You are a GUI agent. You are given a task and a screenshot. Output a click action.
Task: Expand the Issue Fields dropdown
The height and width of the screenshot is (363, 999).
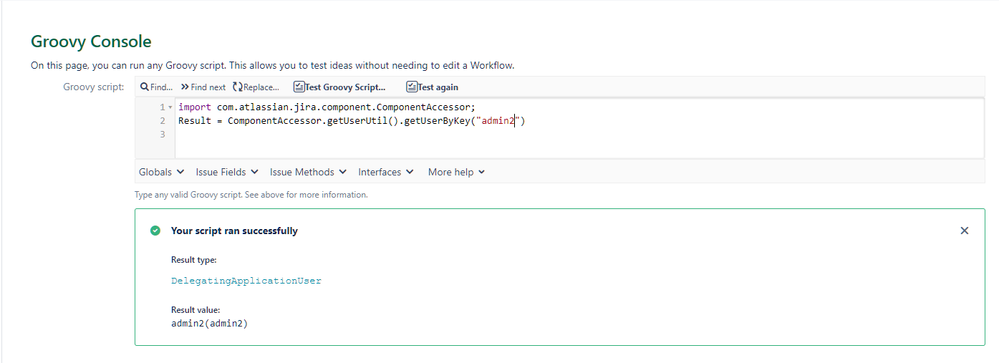[x=227, y=172]
